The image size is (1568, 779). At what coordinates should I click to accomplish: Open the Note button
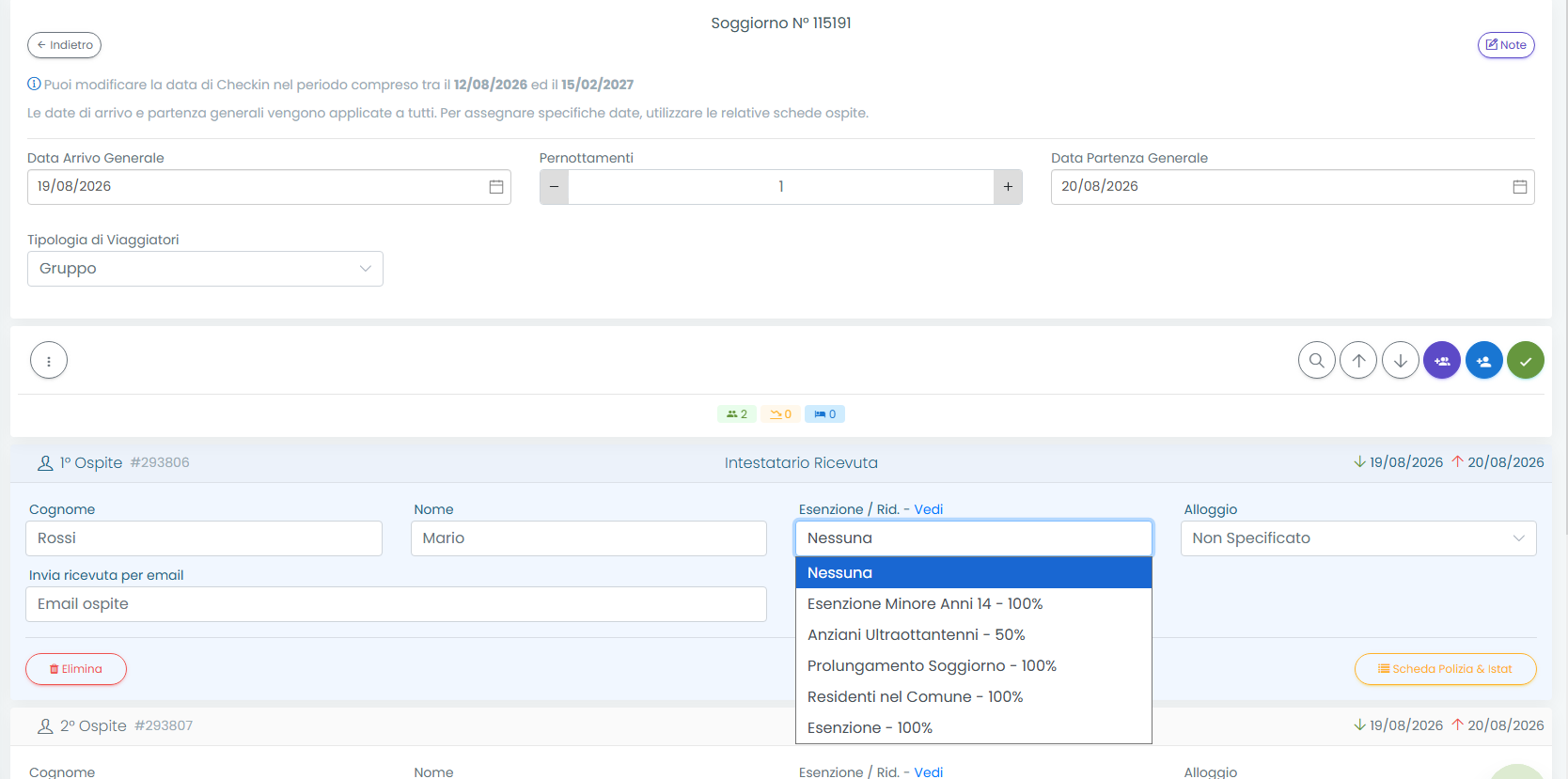[1506, 45]
